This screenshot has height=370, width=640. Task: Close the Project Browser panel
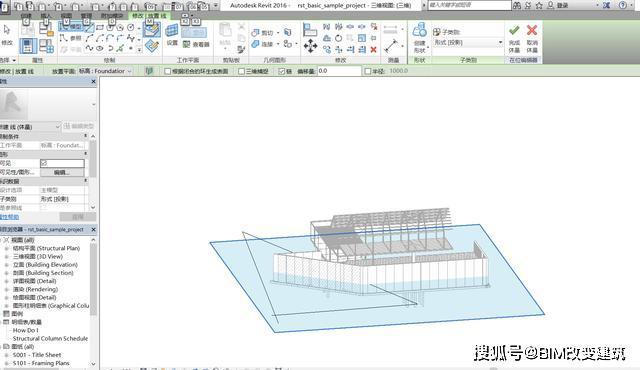(93, 230)
